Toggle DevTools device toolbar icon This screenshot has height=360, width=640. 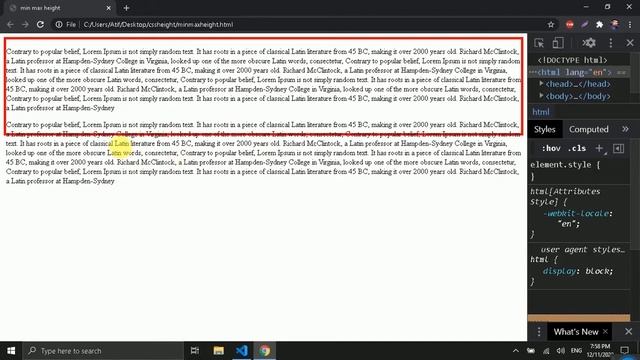pos(558,43)
